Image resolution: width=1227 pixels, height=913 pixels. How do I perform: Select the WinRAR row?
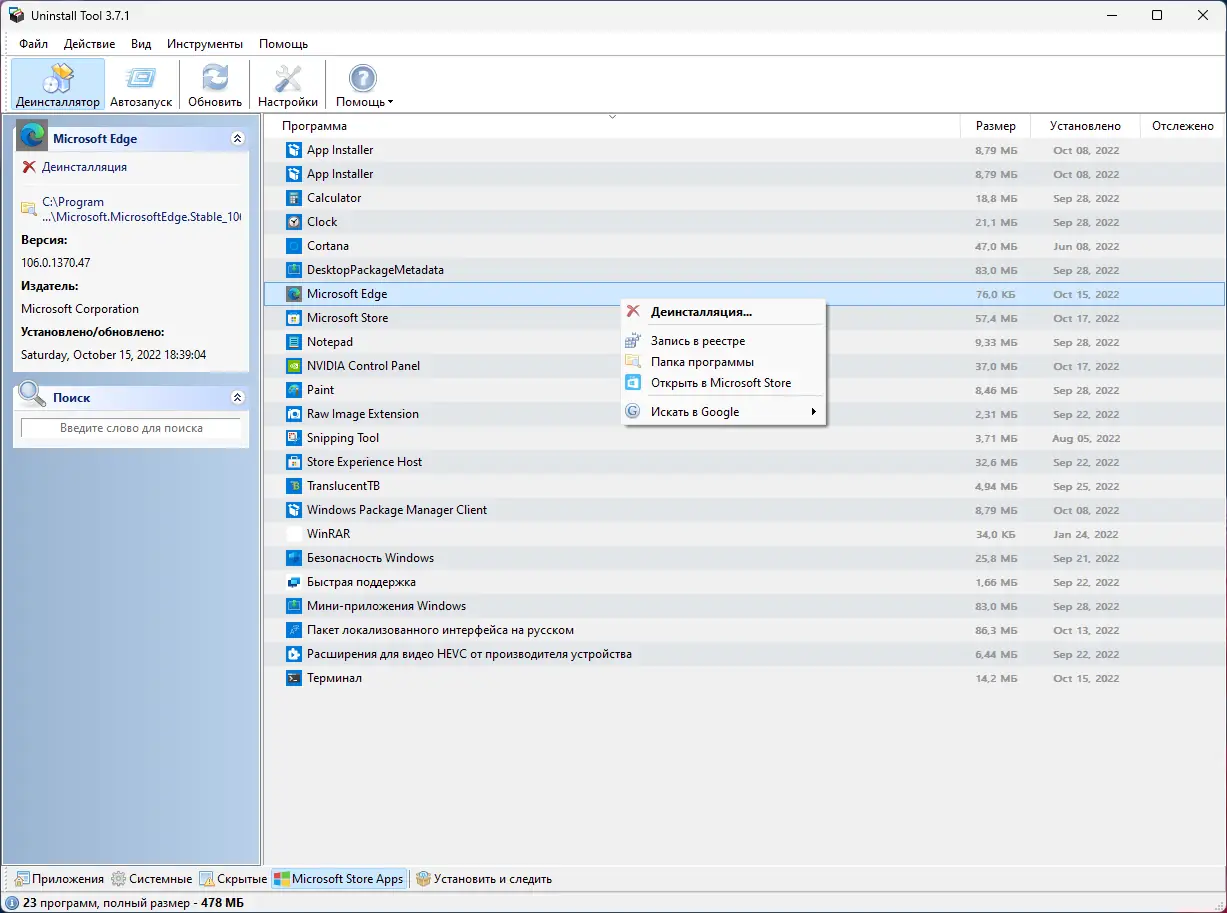pos(744,534)
